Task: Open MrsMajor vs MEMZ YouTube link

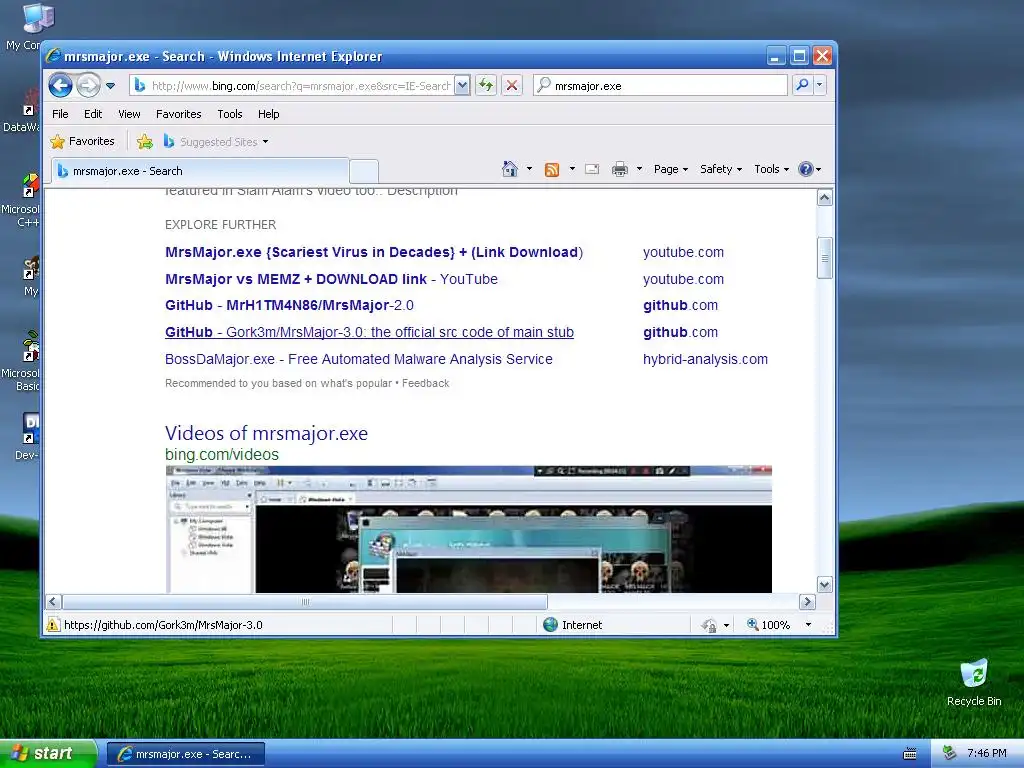Action: pyautogui.click(x=331, y=279)
